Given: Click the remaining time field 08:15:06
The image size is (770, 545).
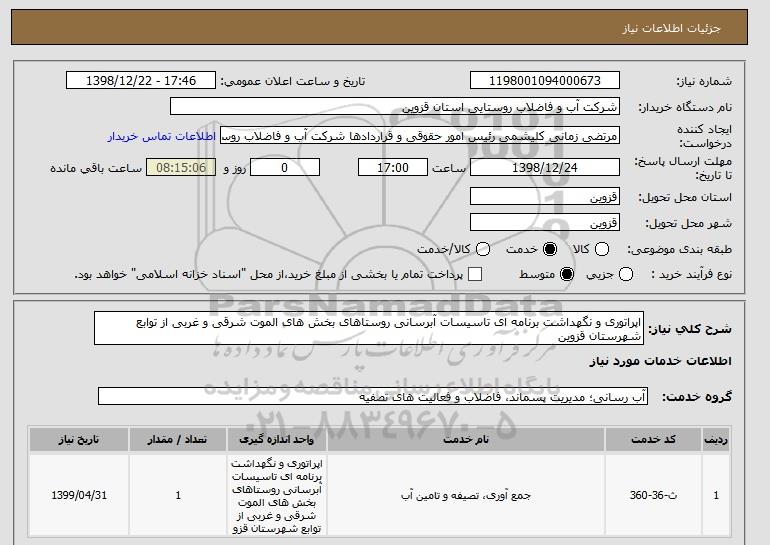Looking at the screenshot, I should point(181,167).
